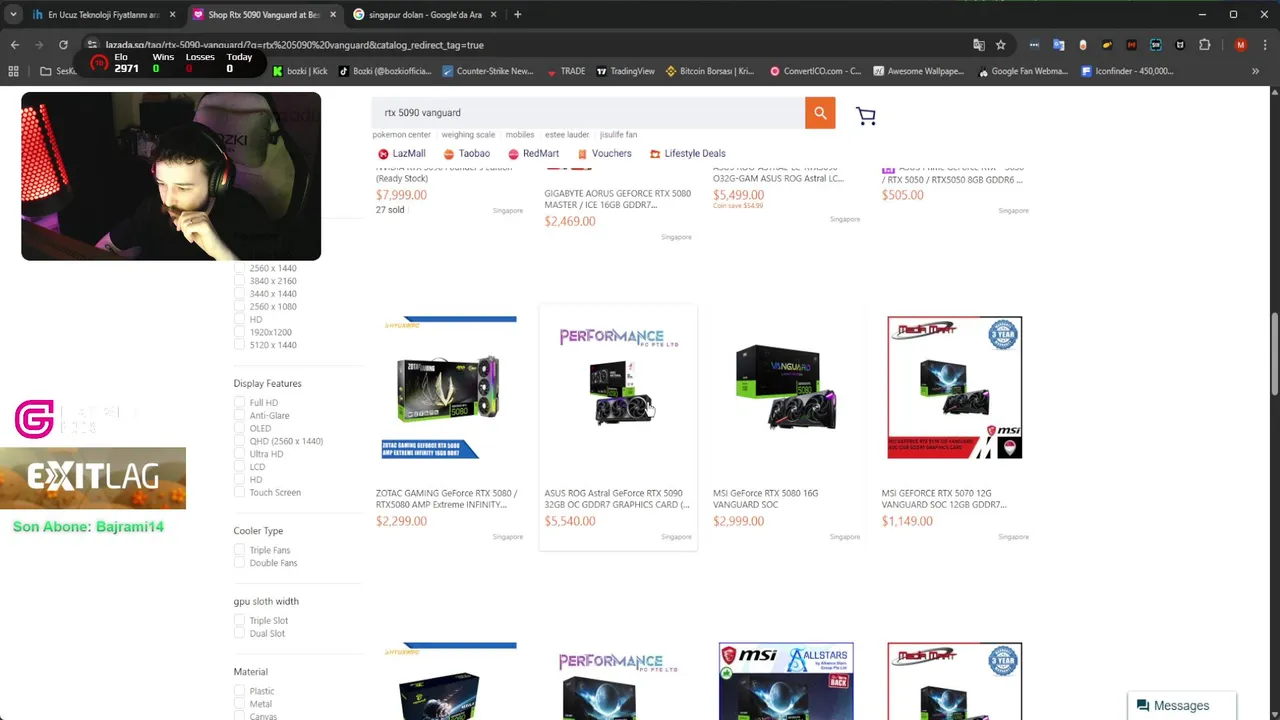Check the 1920x1200 filter
Image resolution: width=1280 pixels, height=720 pixels.
(239, 332)
